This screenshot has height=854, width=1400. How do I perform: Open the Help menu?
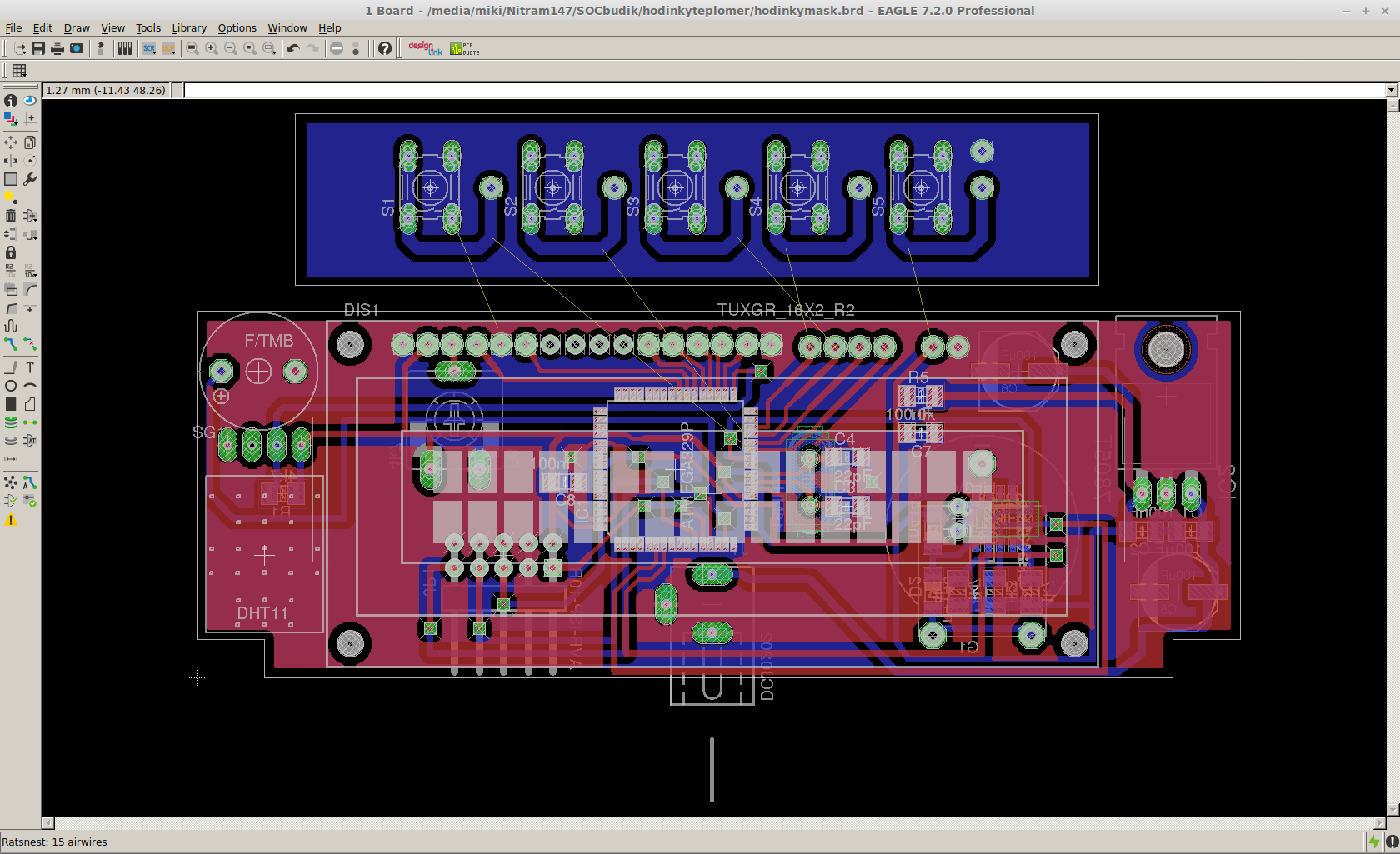(329, 27)
